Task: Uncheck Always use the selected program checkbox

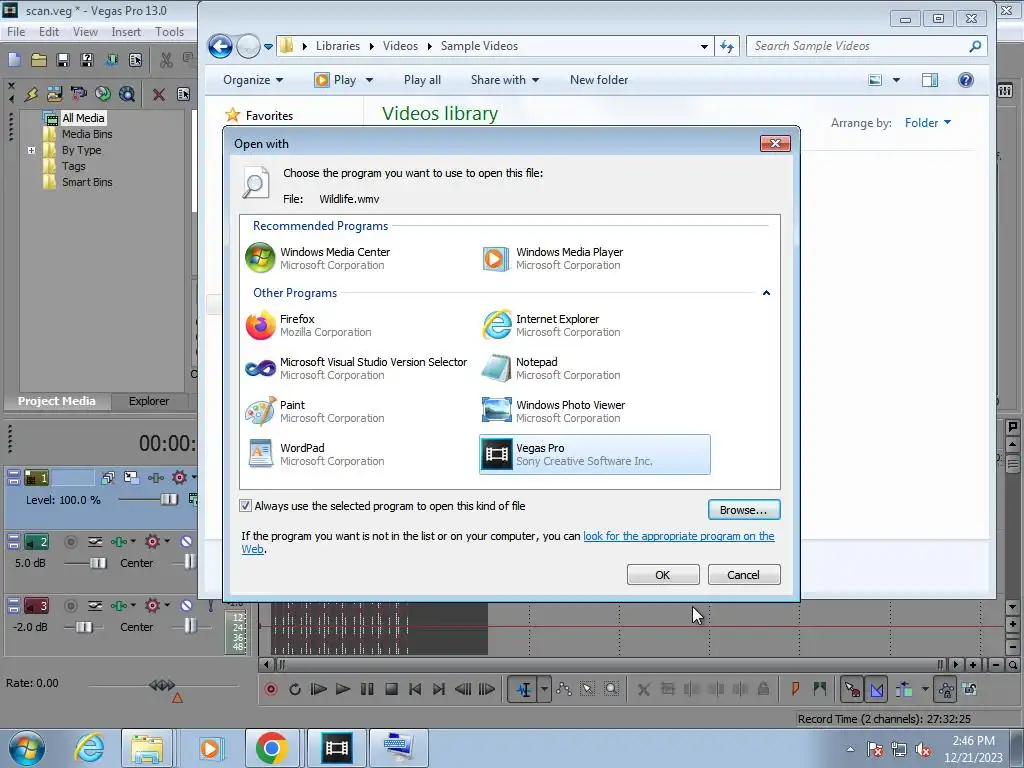Action: point(246,505)
